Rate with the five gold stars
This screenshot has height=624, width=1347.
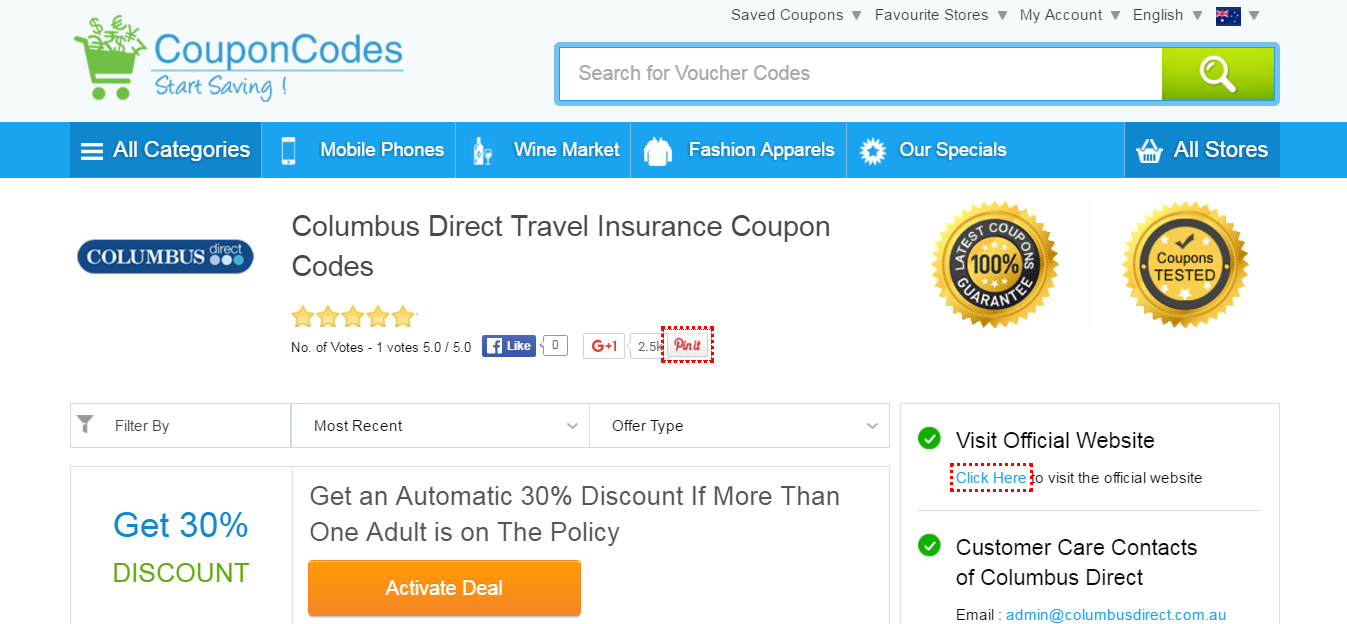click(x=353, y=317)
